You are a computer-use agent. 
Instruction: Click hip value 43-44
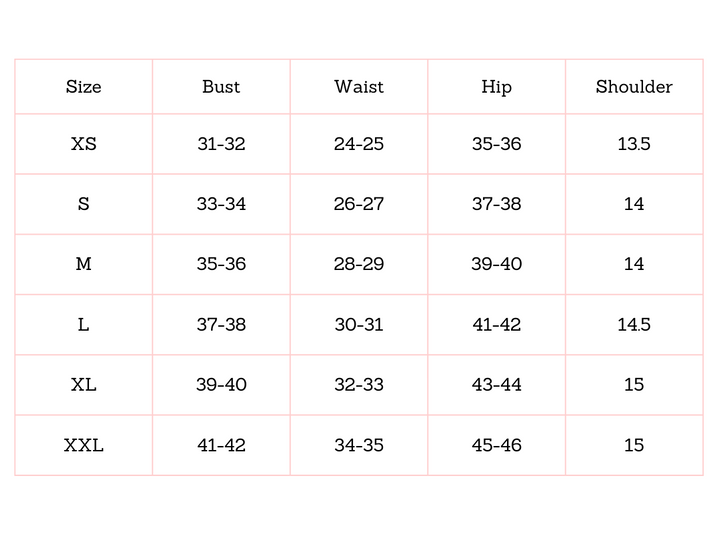tap(496, 385)
